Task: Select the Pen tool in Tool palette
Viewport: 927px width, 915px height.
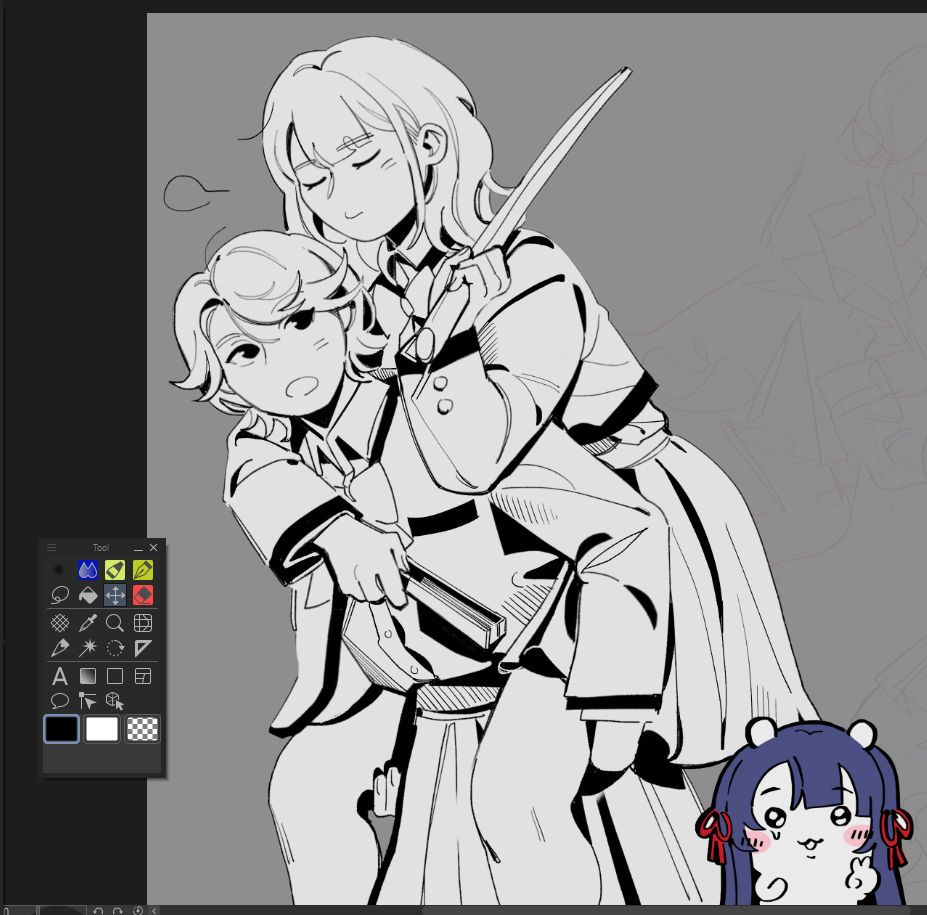Action: point(143,570)
